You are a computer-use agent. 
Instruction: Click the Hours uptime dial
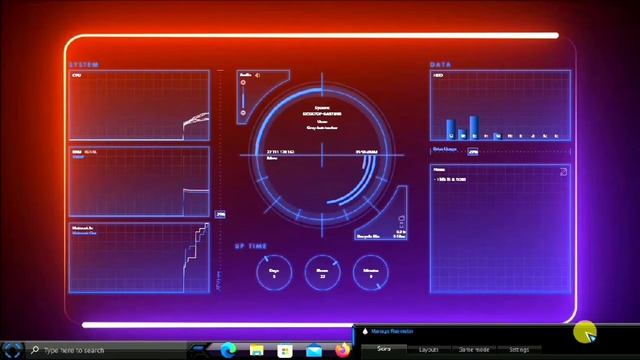tap(322, 273)
